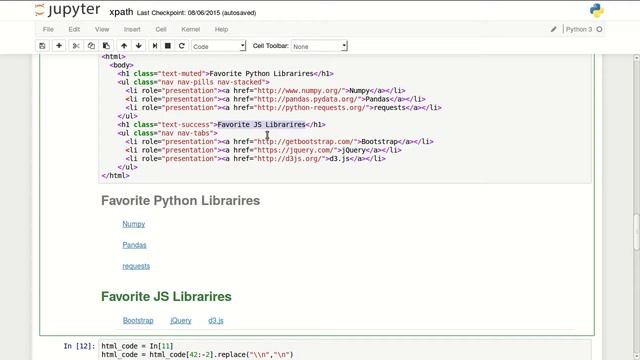Click the In [12] code cell input

[x=345, y=350]
